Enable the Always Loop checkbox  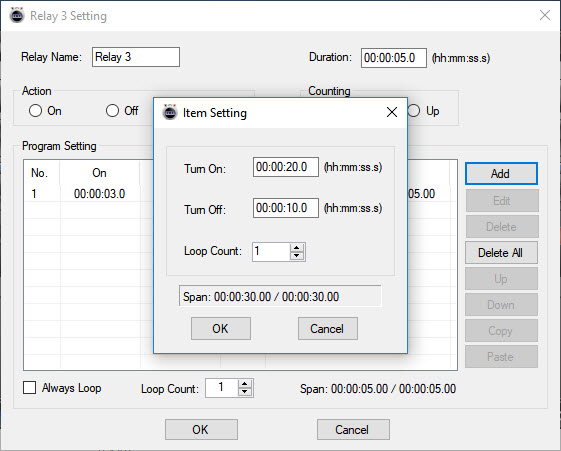pyautogui.click(x=29, y=388)
